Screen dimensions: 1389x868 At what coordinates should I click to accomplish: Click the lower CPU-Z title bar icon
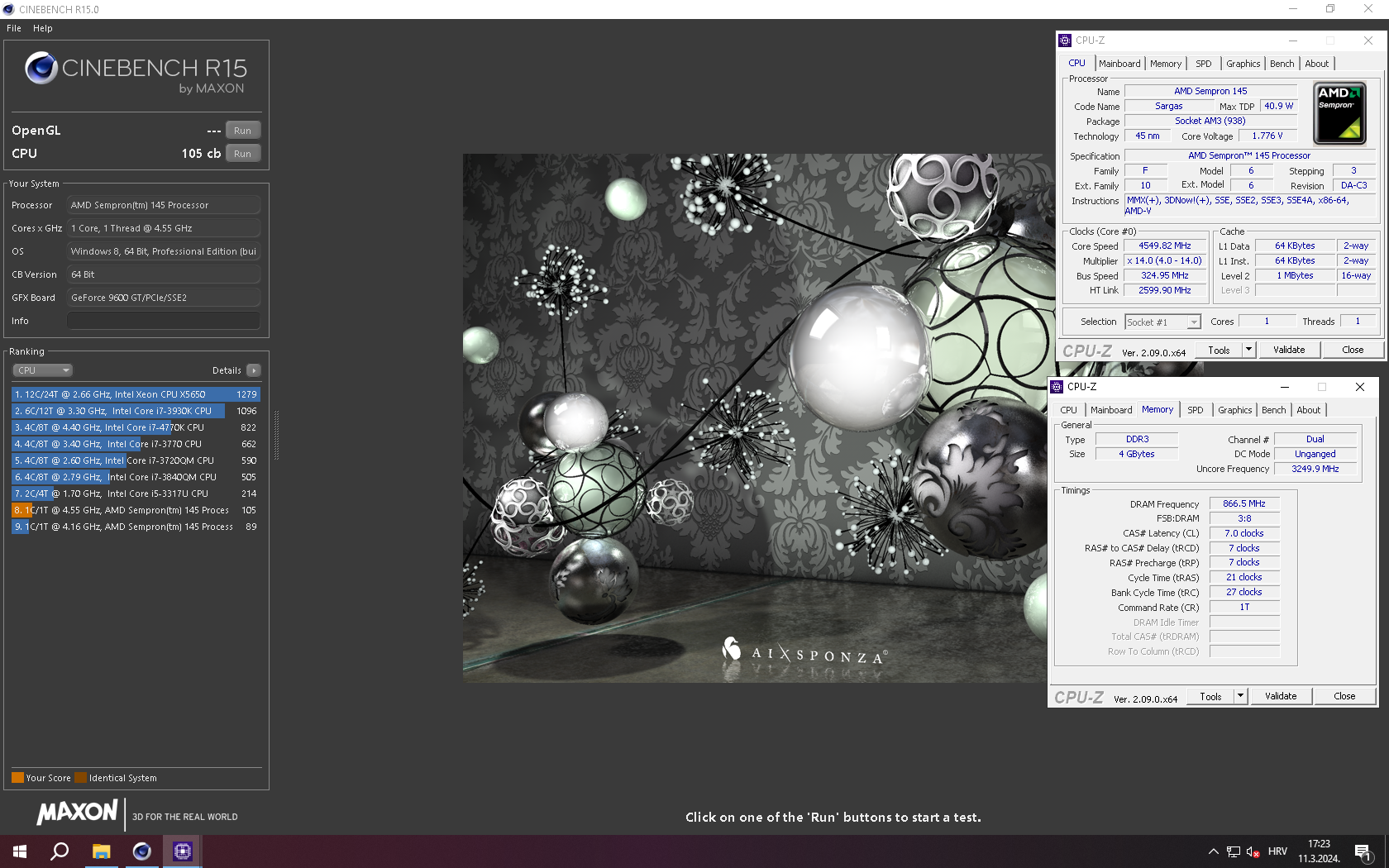1057,387
